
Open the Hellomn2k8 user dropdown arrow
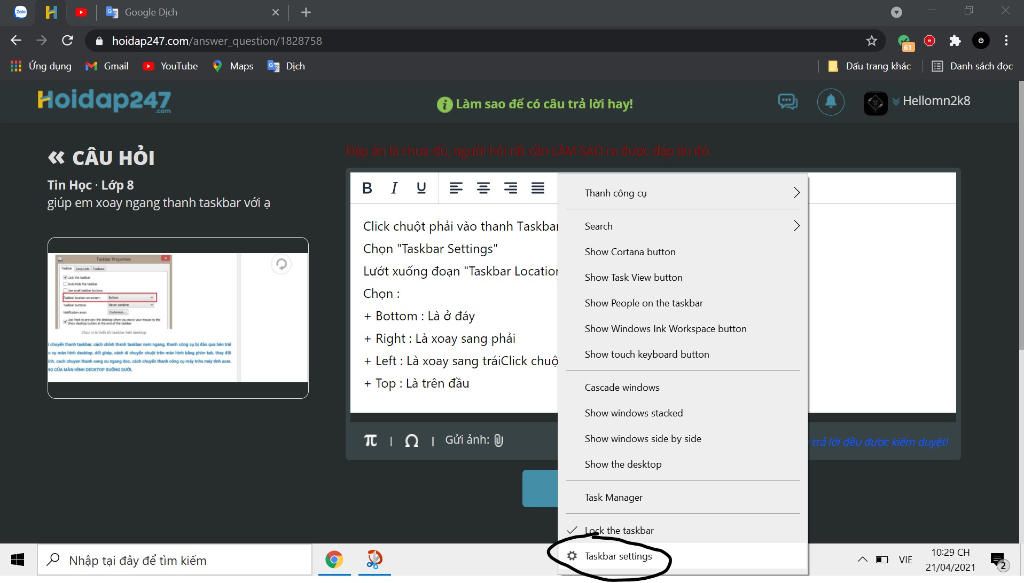tap(895, 101)
